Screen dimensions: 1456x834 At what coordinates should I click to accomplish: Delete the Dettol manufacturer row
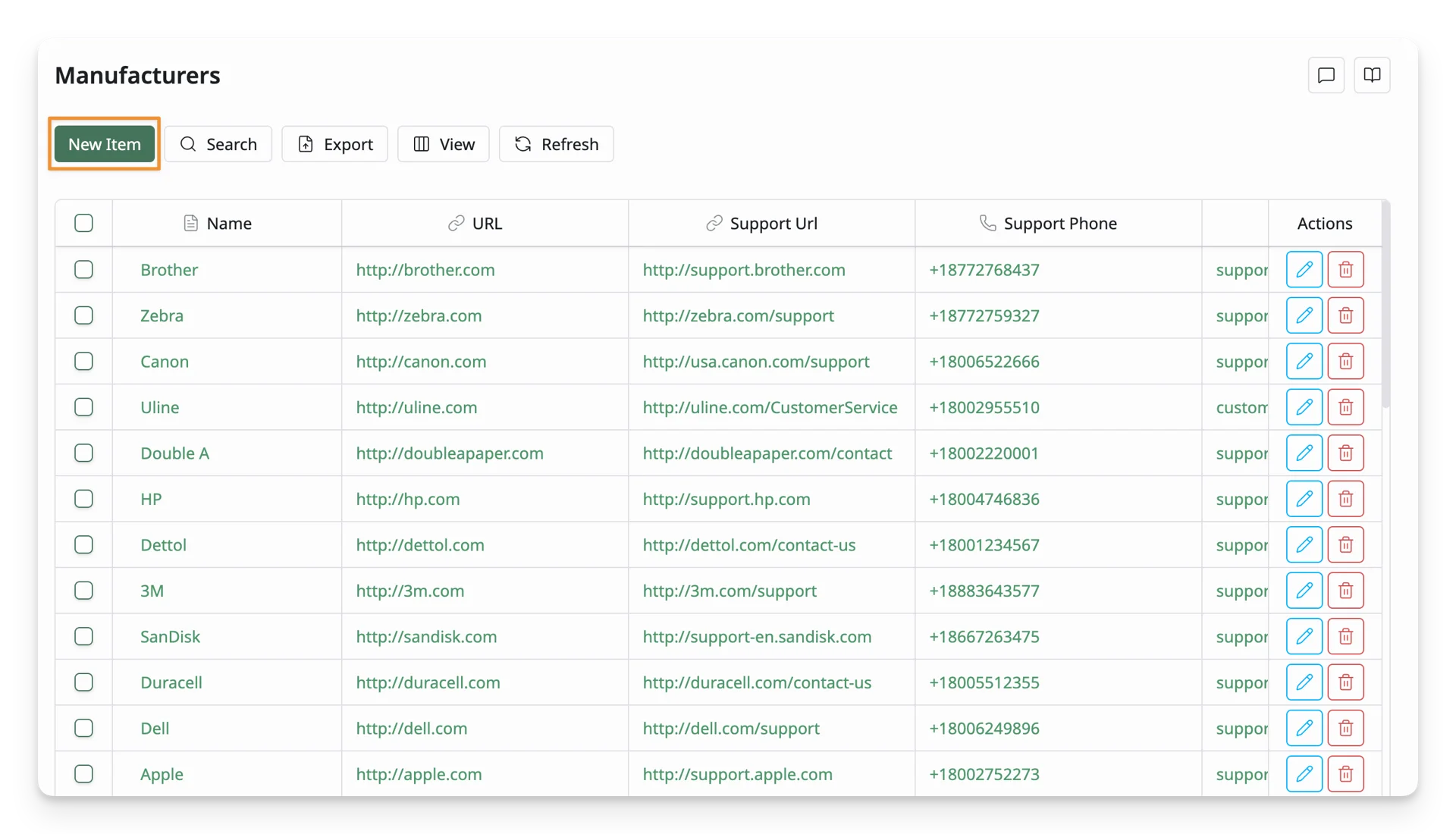(x=1346, y=544)
